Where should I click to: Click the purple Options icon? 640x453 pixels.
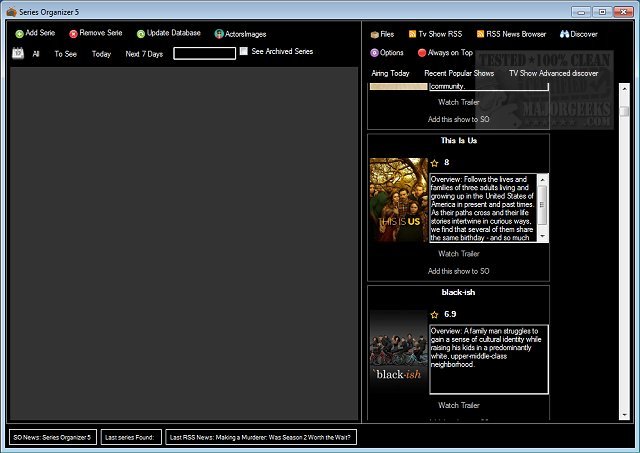pyautogui.click(x=374, y=53)
